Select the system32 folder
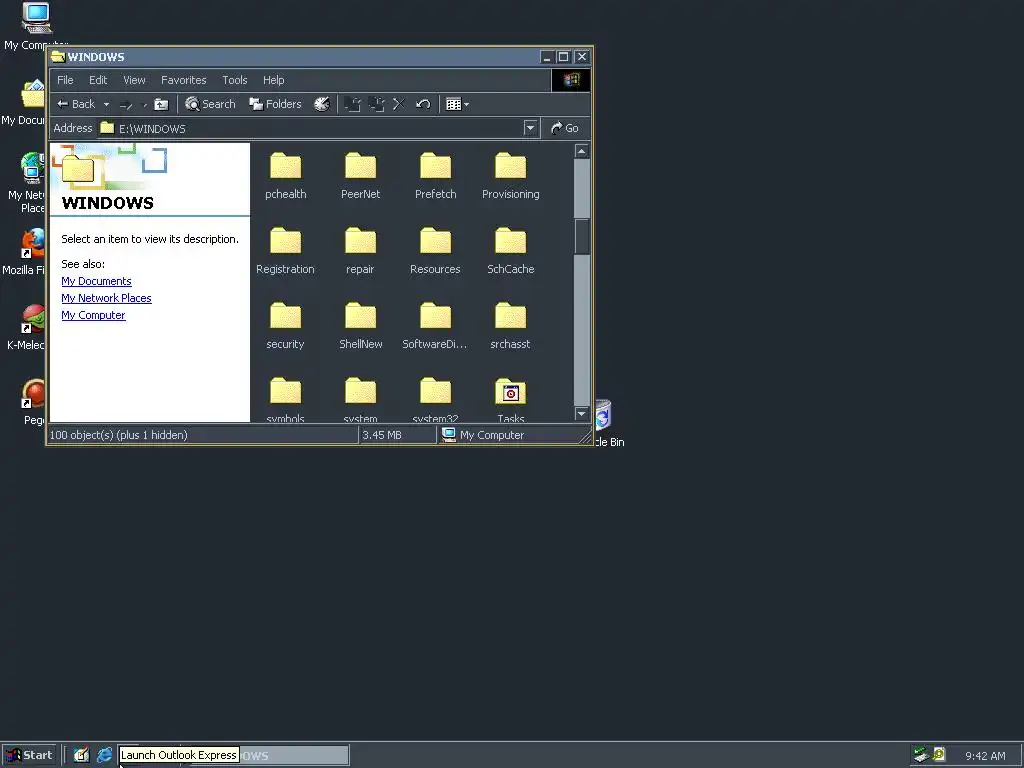This screenshot has width=1024, height=768. (436, 399)
